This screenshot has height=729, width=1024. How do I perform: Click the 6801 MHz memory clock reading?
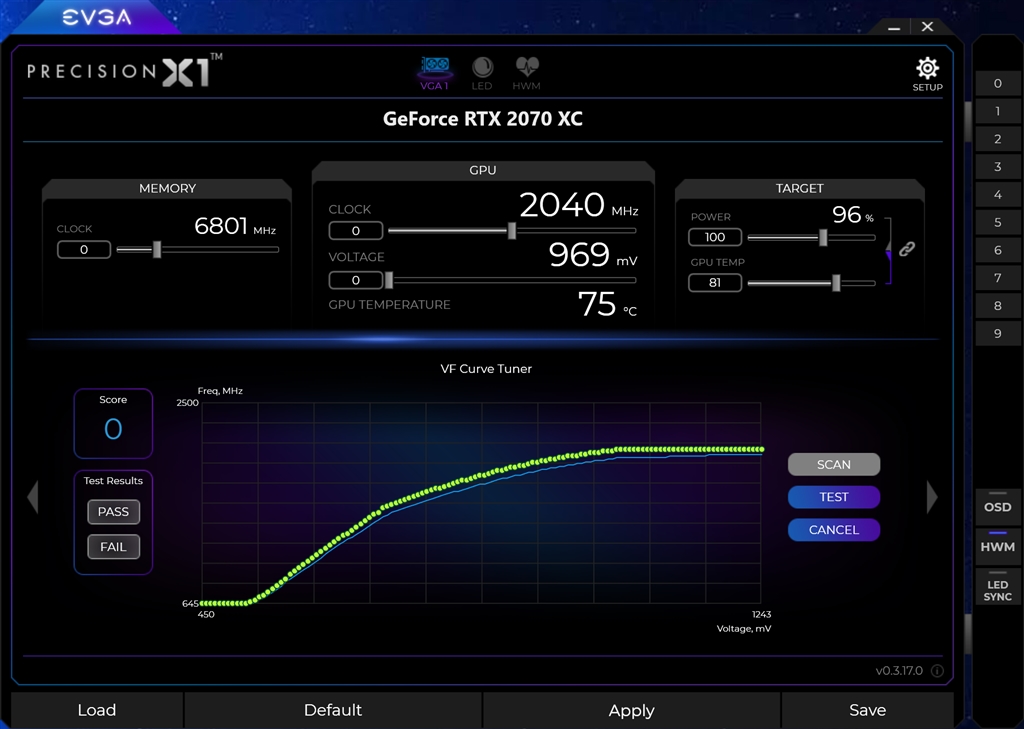coord(235,227)
